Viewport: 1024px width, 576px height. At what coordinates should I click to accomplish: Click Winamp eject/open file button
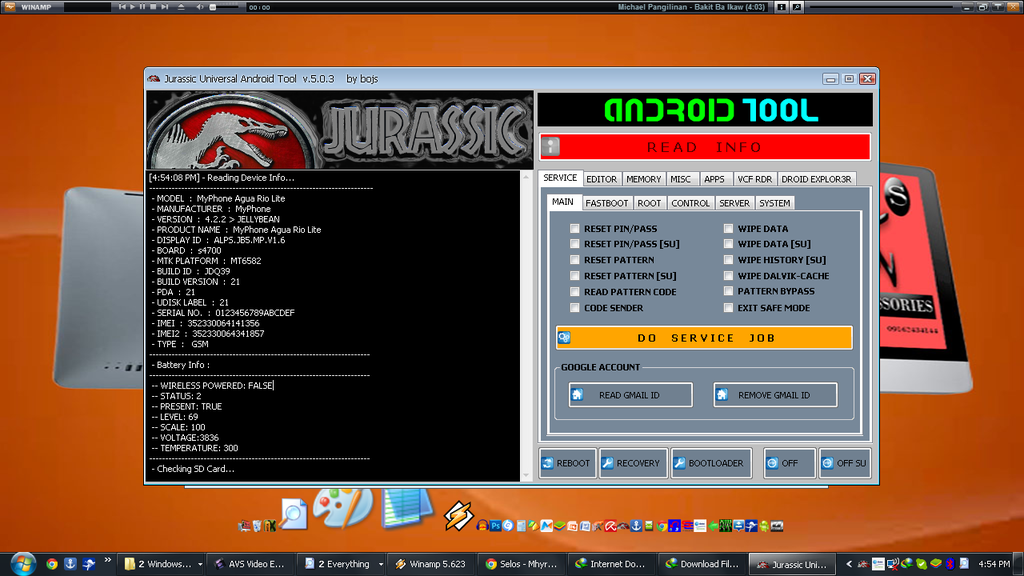[x=181, y=7]
